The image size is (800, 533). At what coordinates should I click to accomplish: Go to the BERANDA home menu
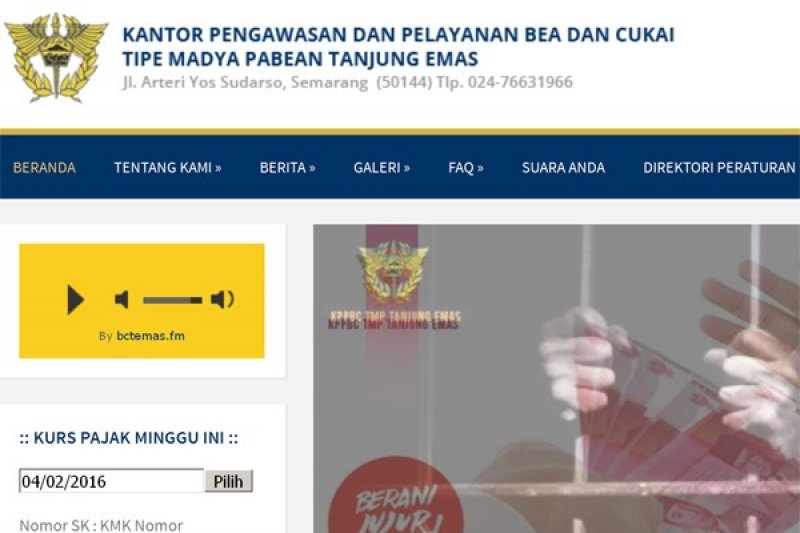point(44,167)
